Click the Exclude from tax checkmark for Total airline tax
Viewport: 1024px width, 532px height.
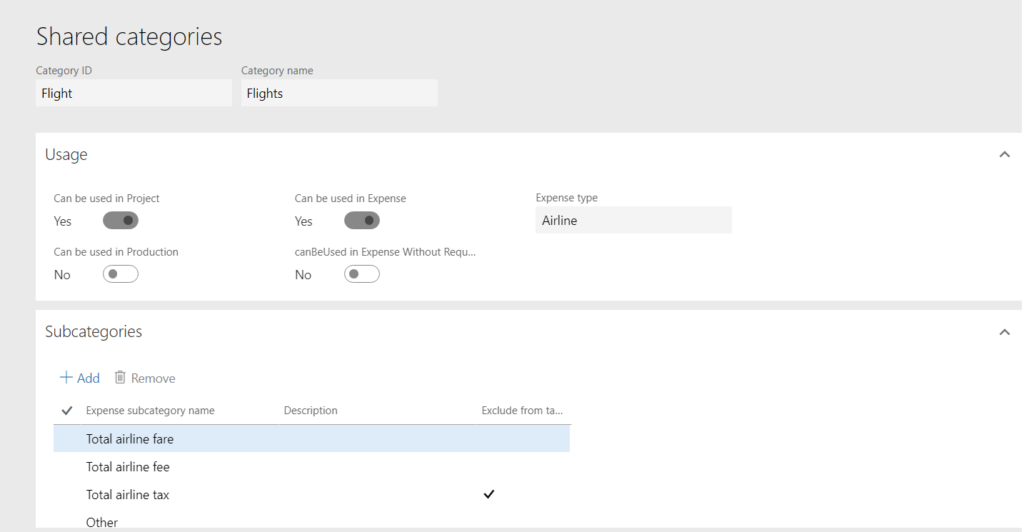pyautogui.click(x=489, y=494)
